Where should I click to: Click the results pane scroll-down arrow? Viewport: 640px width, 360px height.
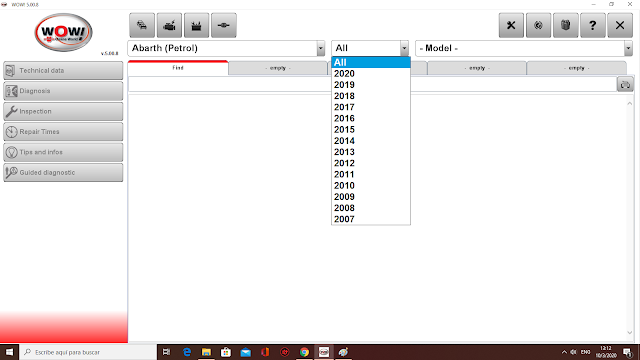coord(629,333)
